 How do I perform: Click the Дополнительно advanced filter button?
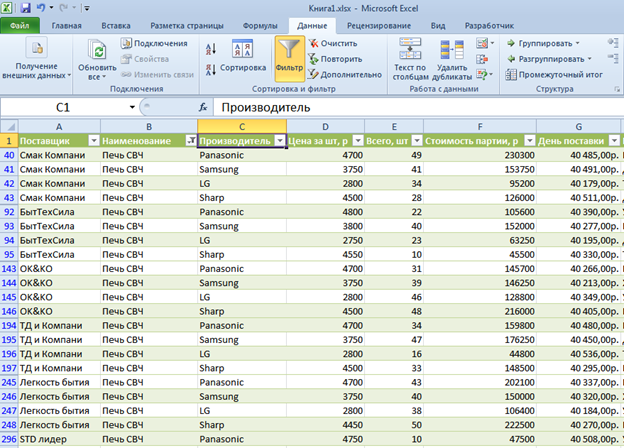click(344, 74)
